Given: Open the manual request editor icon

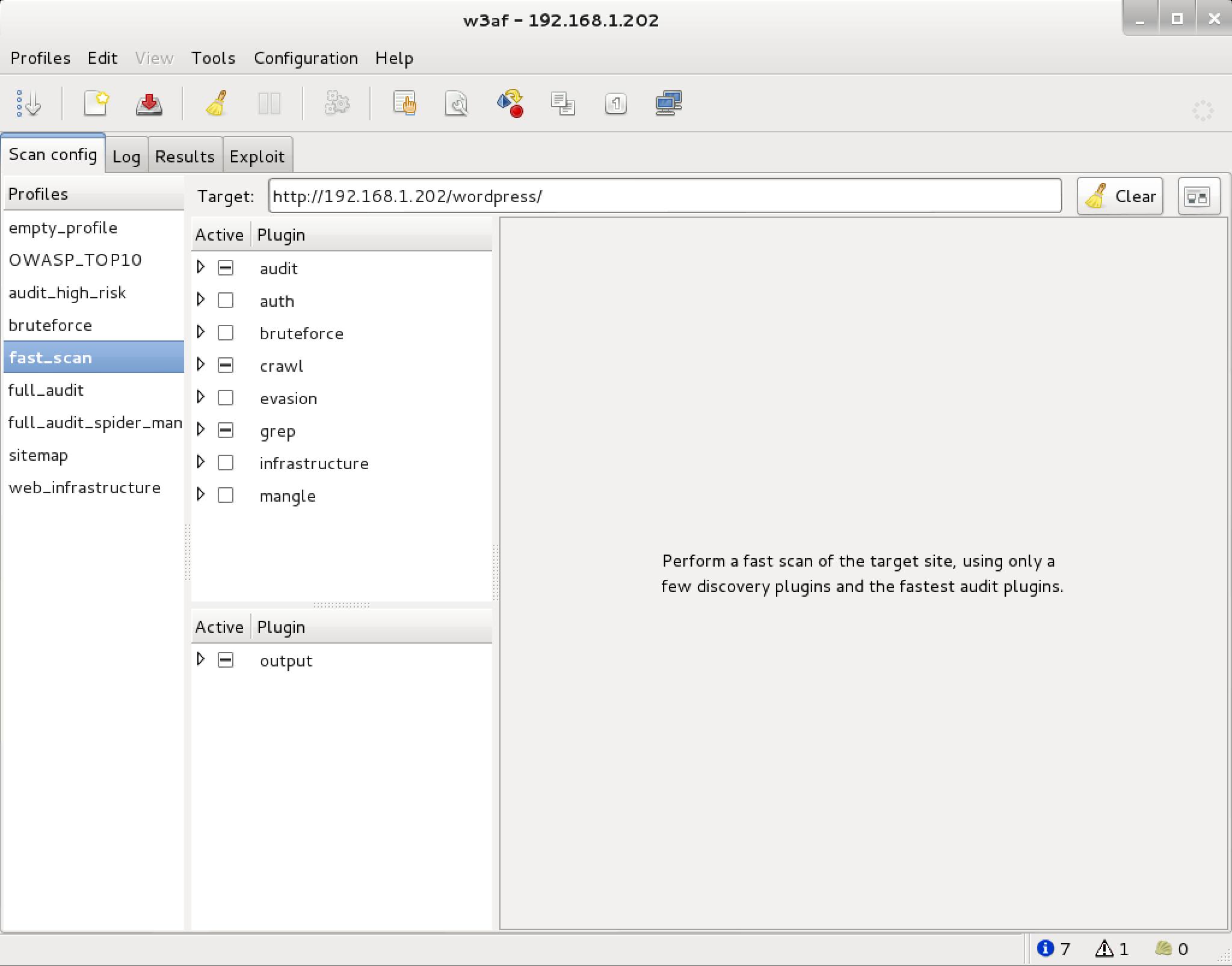Looking at the screenshot, I should click(405, 103).
